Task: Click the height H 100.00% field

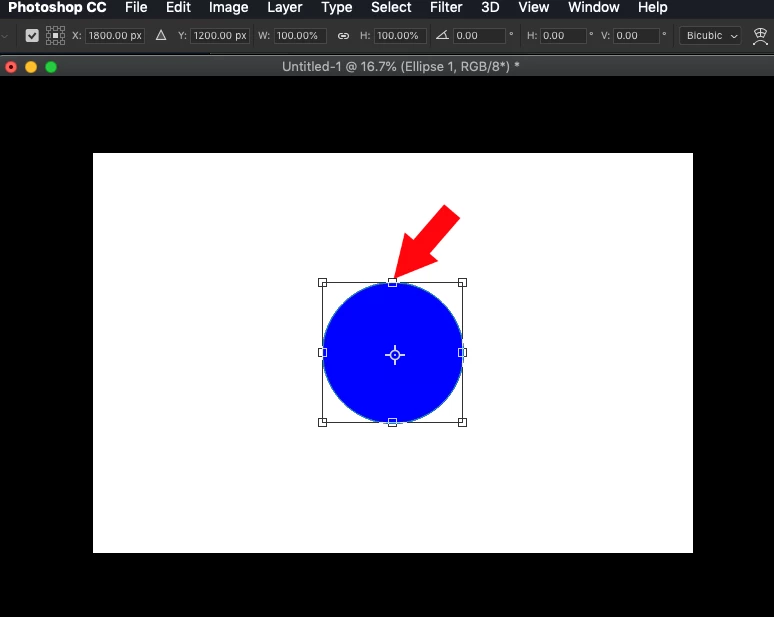Action: point(400,36)
